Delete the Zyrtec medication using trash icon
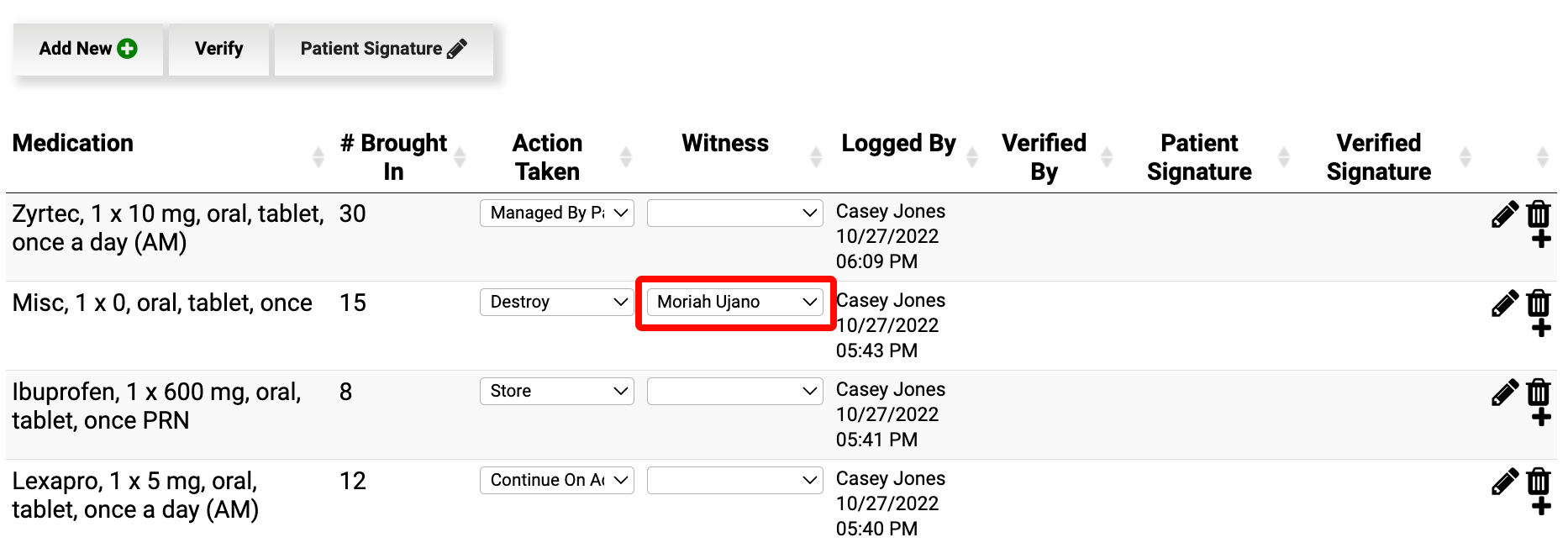 coord(1539,213)
